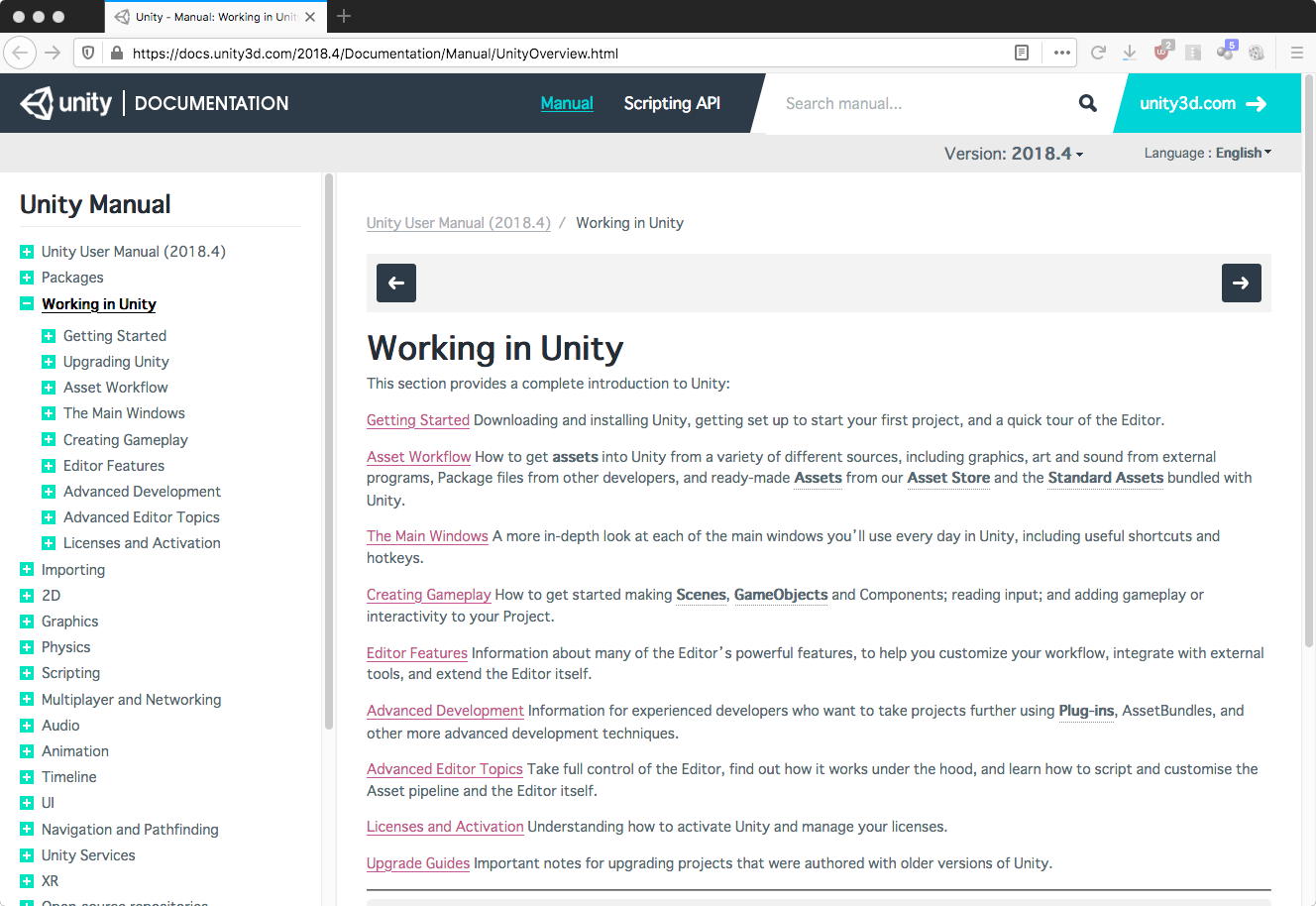
Task: Click the cookie extension icon
Action: 1257,53
